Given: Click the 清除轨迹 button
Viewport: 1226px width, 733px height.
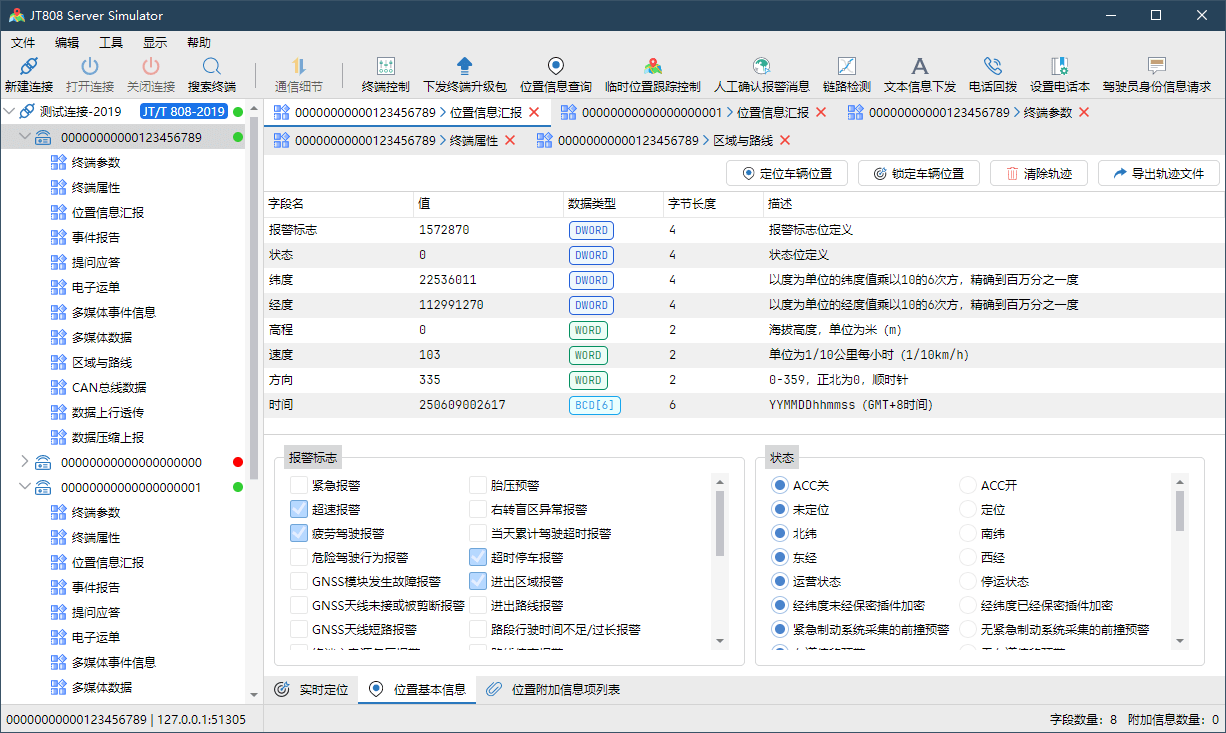Looking at the screenshot, I should tap(1038, 173).
